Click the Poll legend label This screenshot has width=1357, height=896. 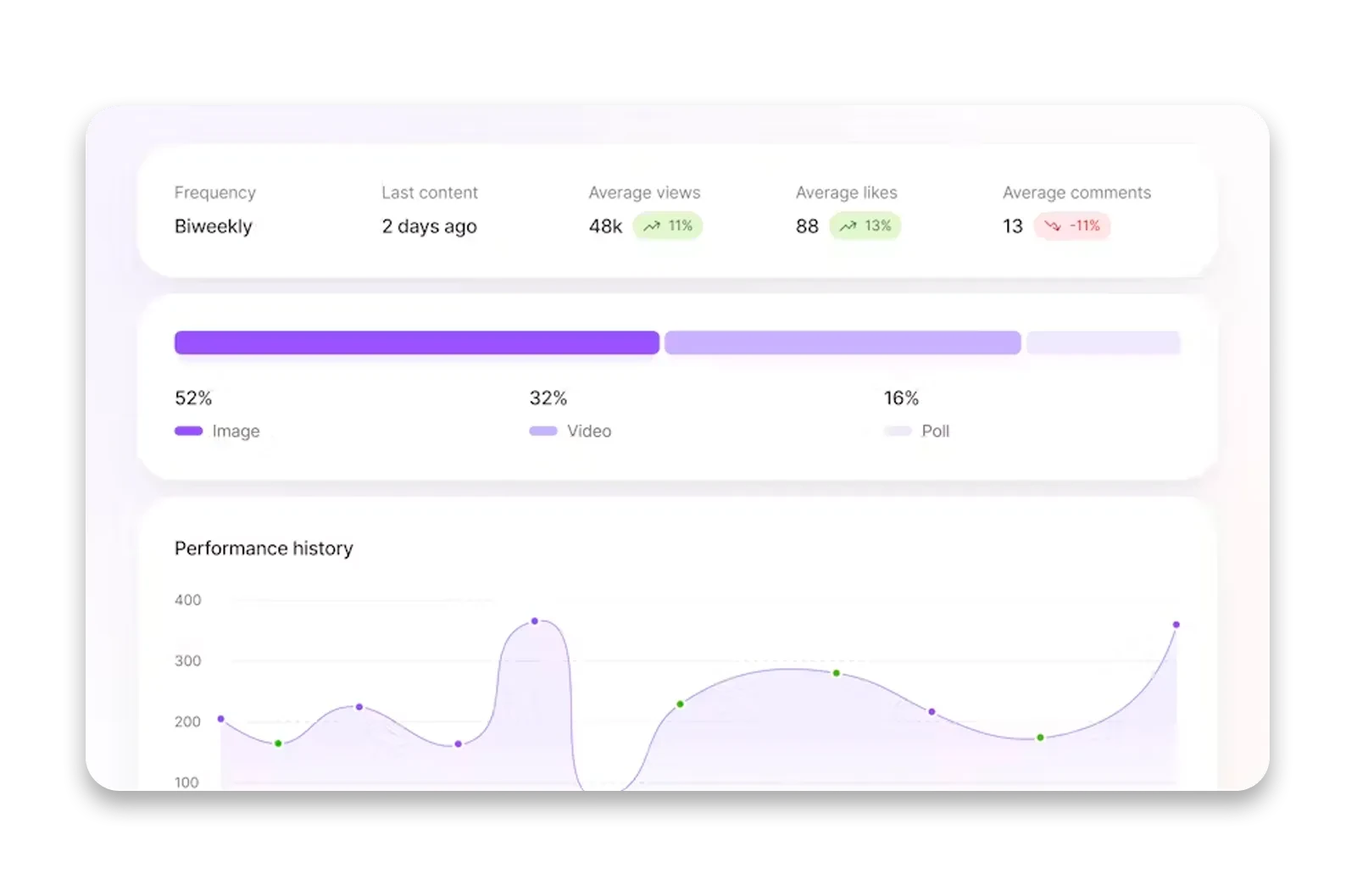coord(936,431)
